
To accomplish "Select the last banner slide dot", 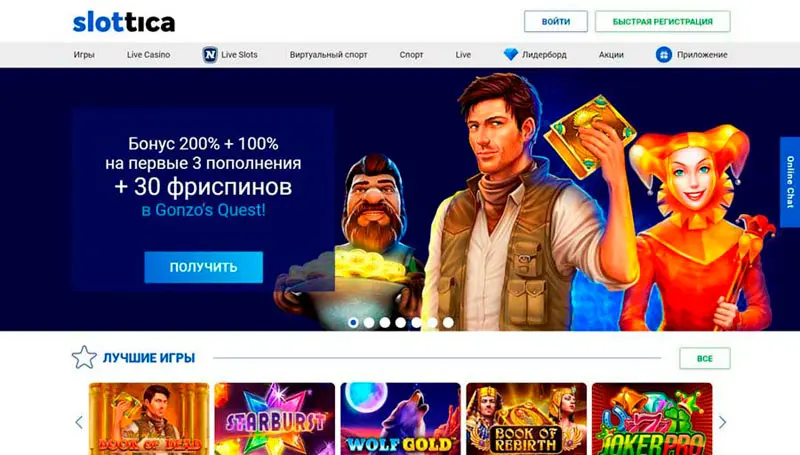I will tap(448, 322).
